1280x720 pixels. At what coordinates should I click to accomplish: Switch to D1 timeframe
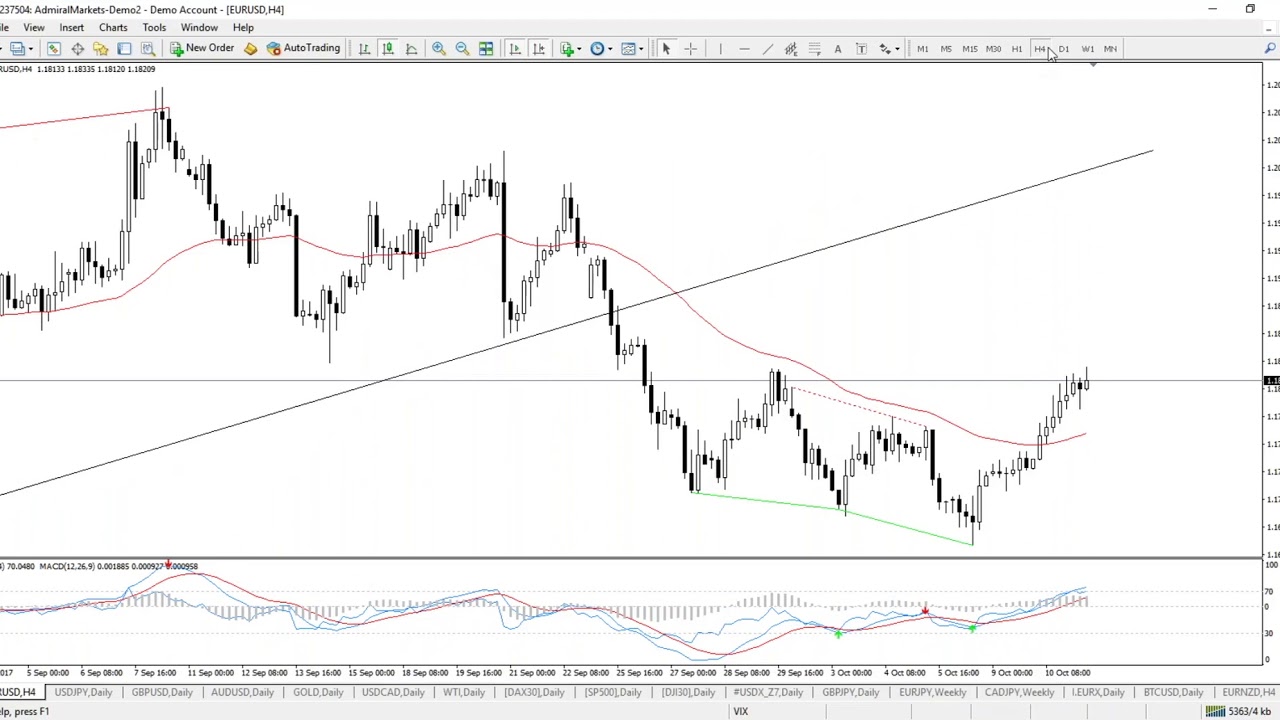[1064, 48]
